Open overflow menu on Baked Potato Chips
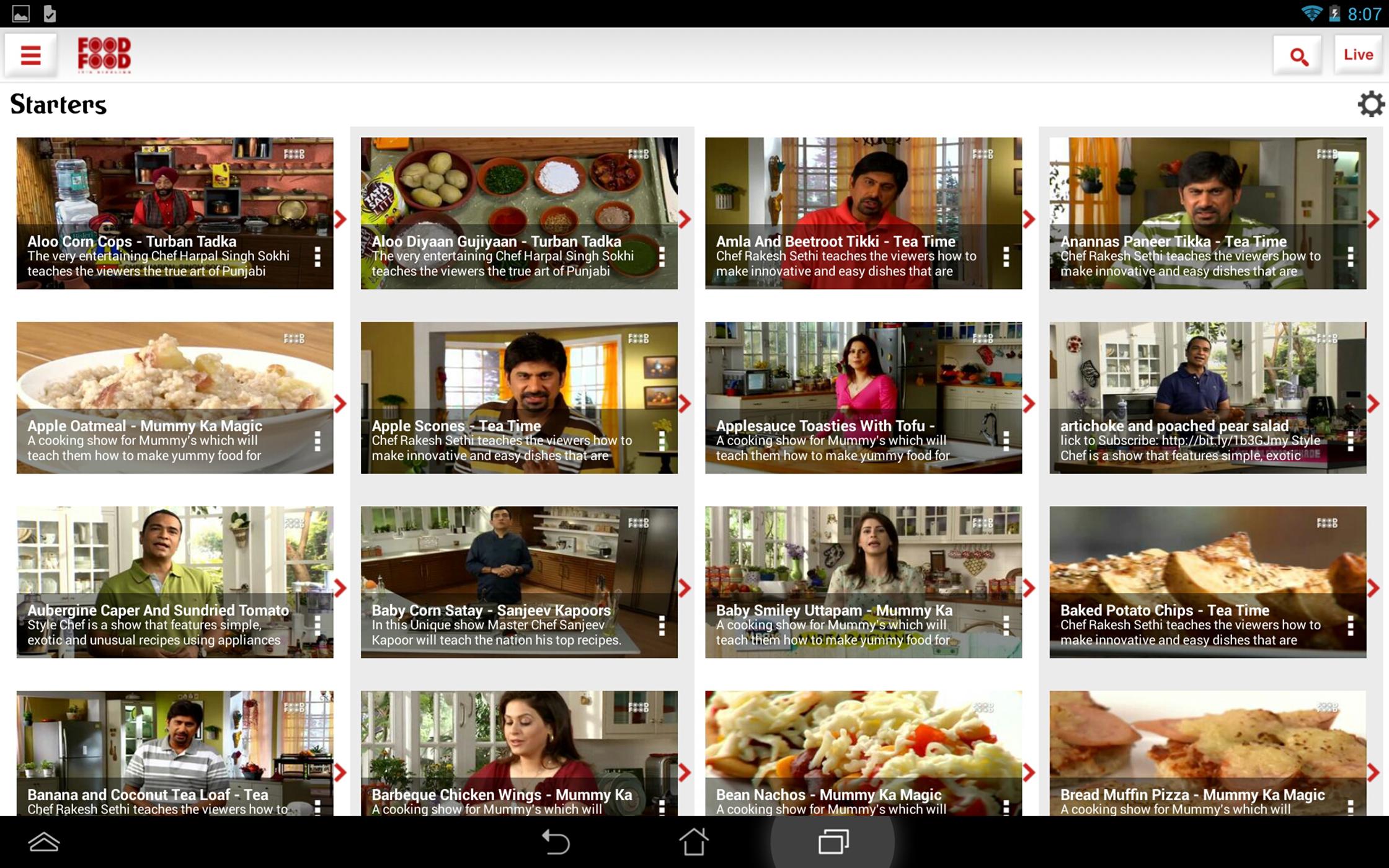The height and width of the screenshot is (868, 1389). point(1350,626)
